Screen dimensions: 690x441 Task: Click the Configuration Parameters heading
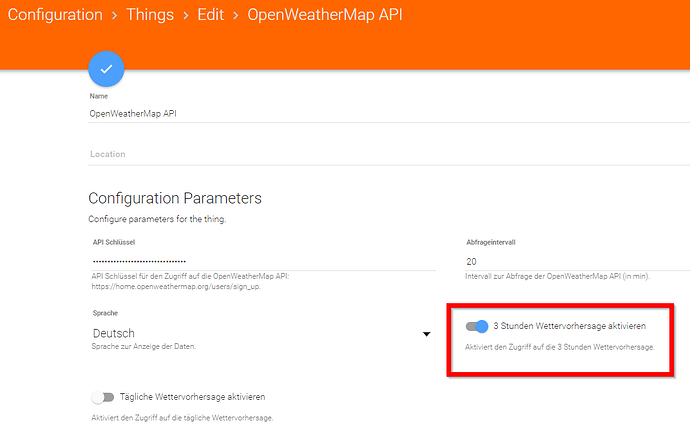[175, 198]
